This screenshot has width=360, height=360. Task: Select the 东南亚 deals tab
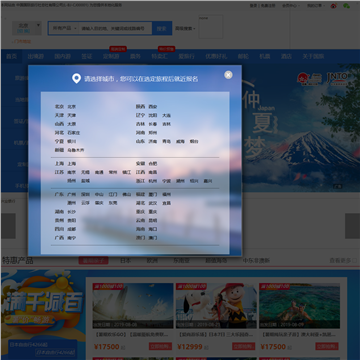[181, 261]
